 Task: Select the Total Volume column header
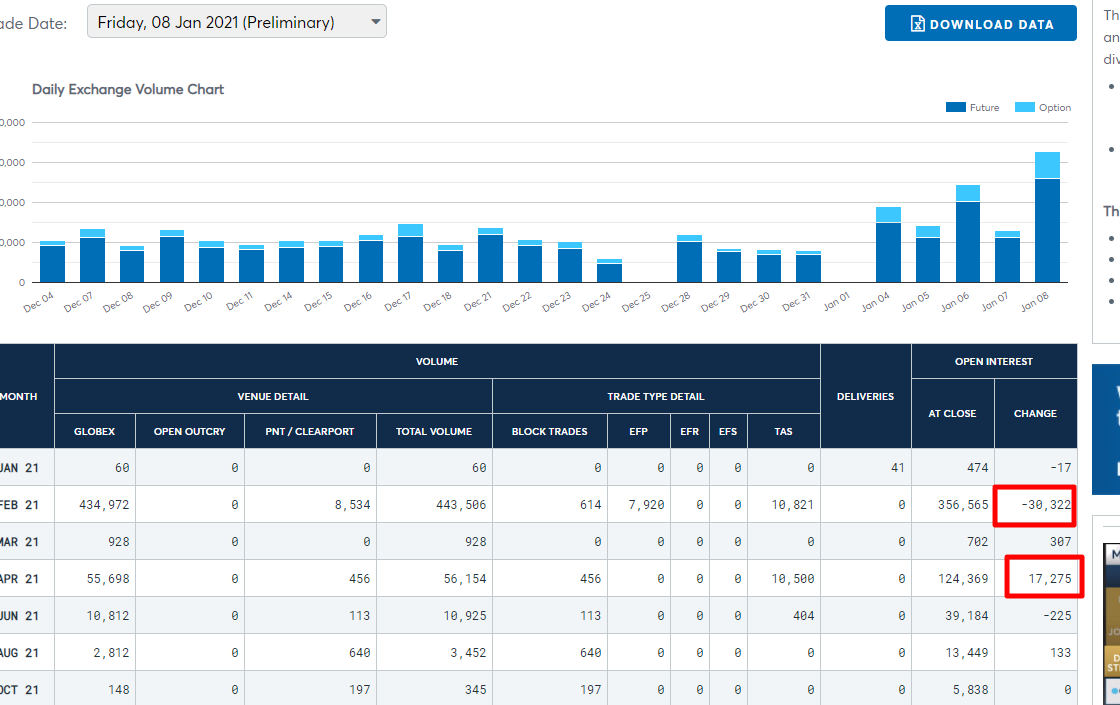pos(434,431)
